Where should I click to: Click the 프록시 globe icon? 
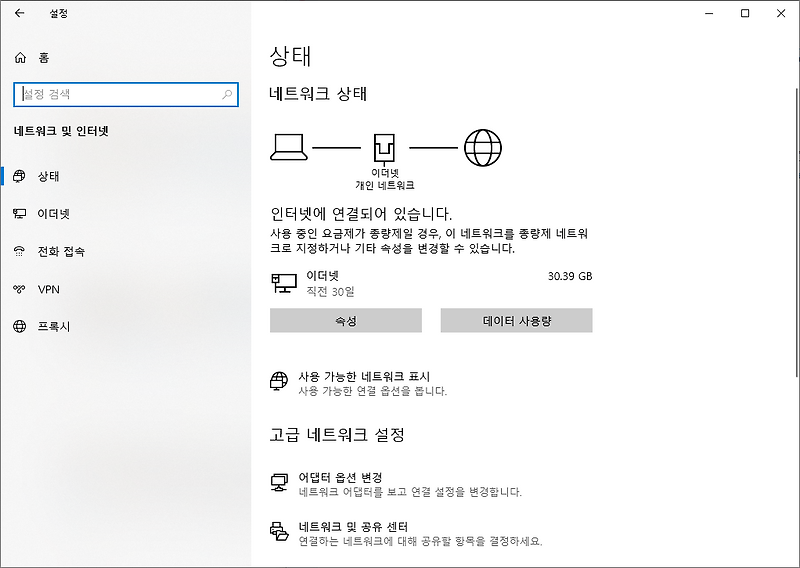point(19,326)
